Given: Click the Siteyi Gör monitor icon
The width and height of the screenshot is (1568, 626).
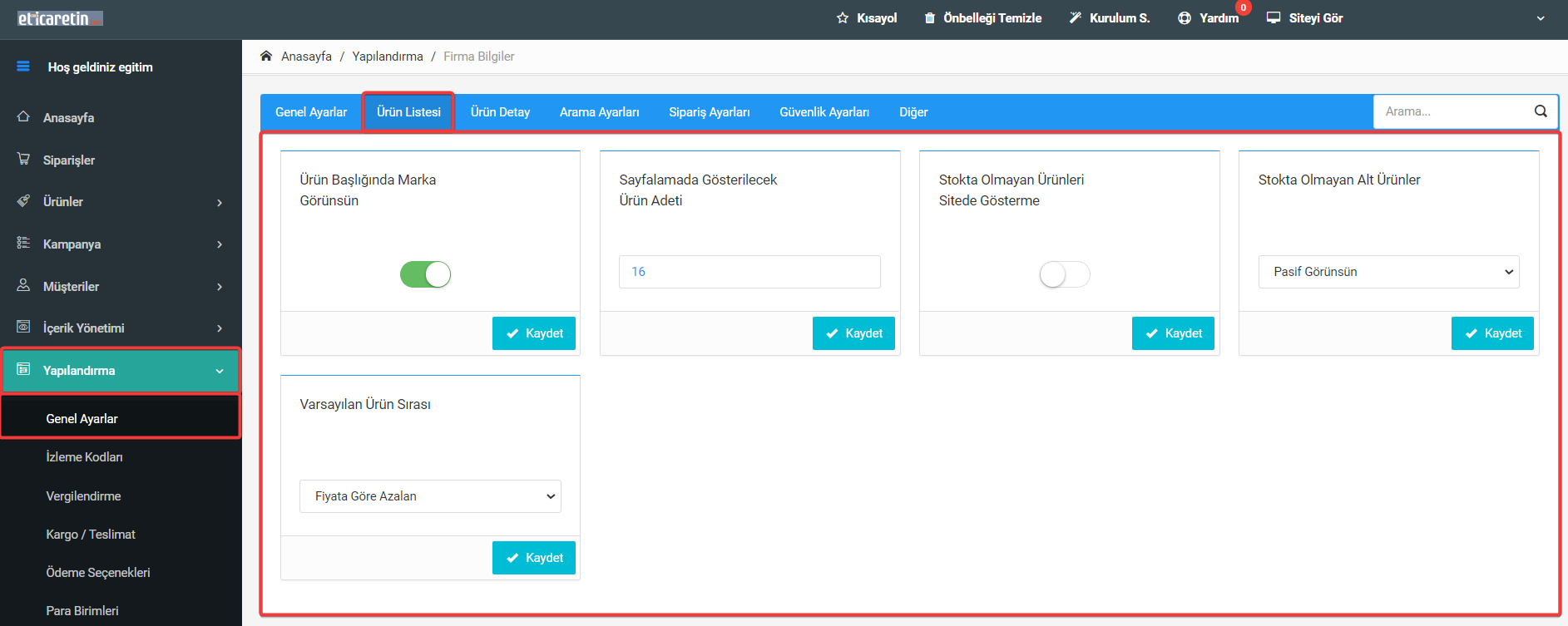Looking at the screenshot, I should pyautogui.click(x=1274, y=17).
